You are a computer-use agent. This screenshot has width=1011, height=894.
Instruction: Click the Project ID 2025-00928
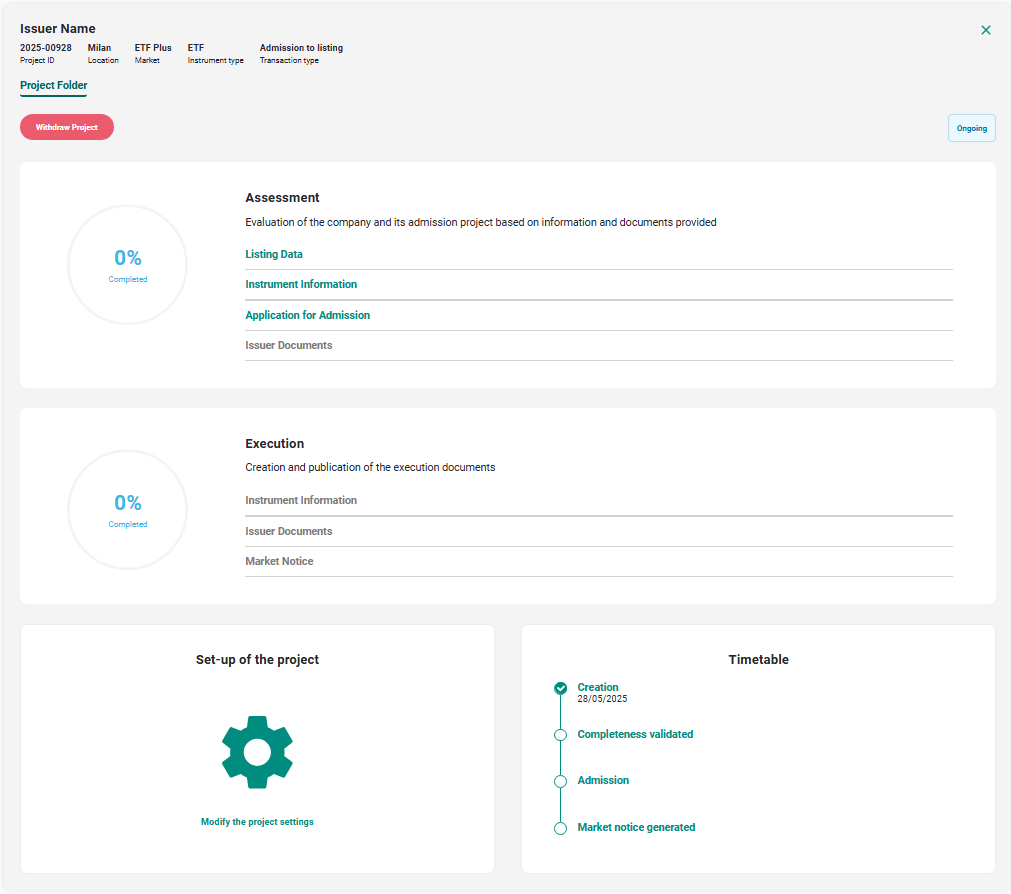point(46,48)
